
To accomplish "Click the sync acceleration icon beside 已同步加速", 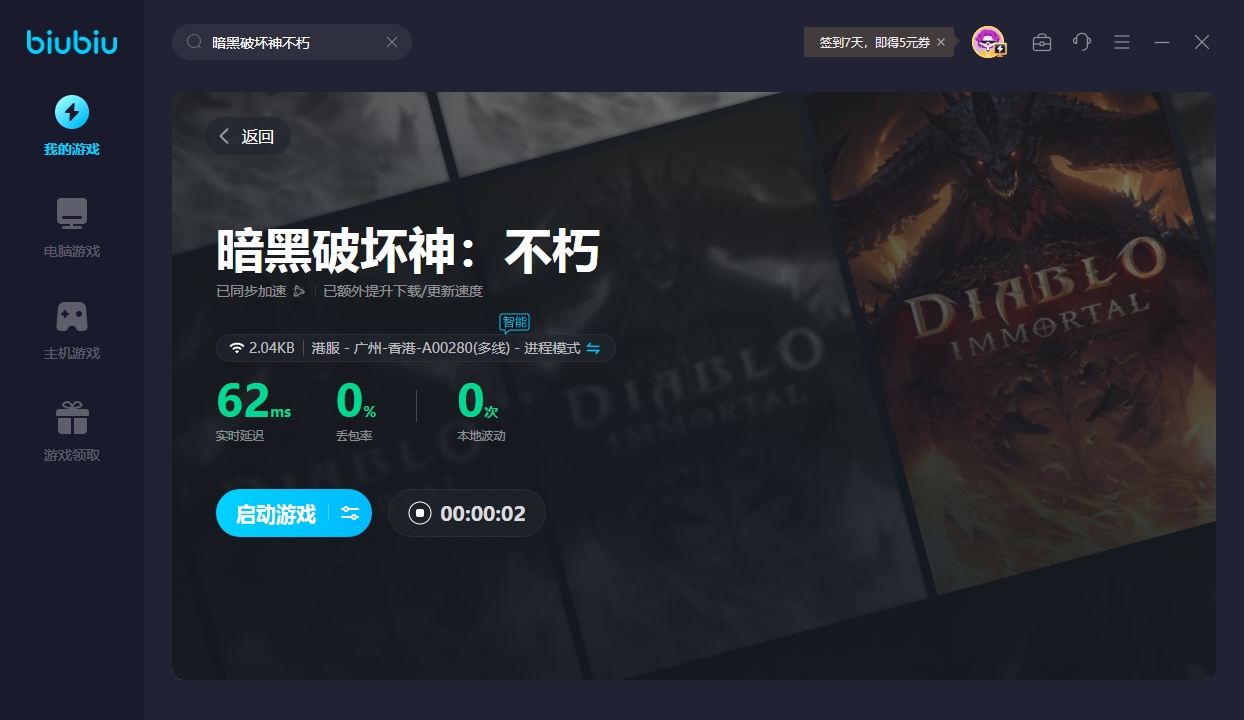I will (x=300, y=292).
